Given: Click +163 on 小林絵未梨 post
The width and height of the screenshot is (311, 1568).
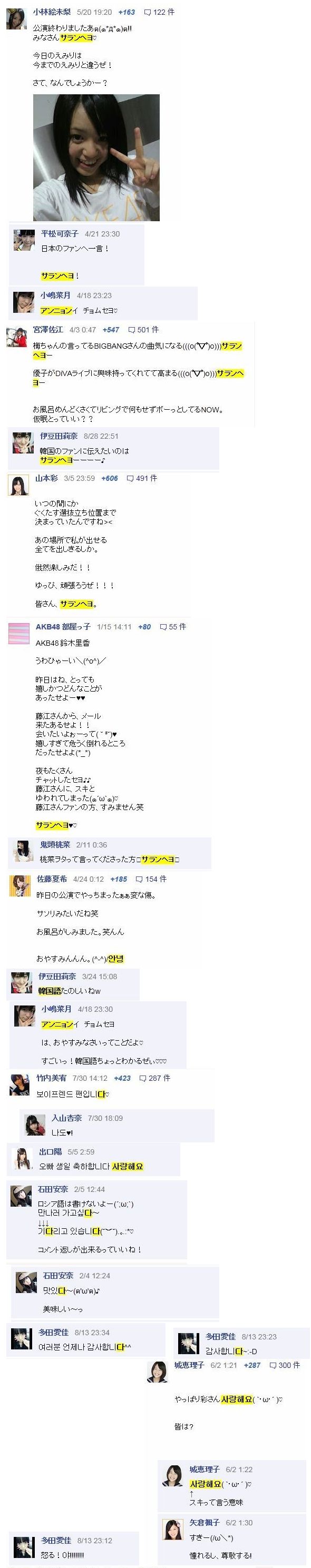Looking at the screenshot, I should [x=127, y=12].
